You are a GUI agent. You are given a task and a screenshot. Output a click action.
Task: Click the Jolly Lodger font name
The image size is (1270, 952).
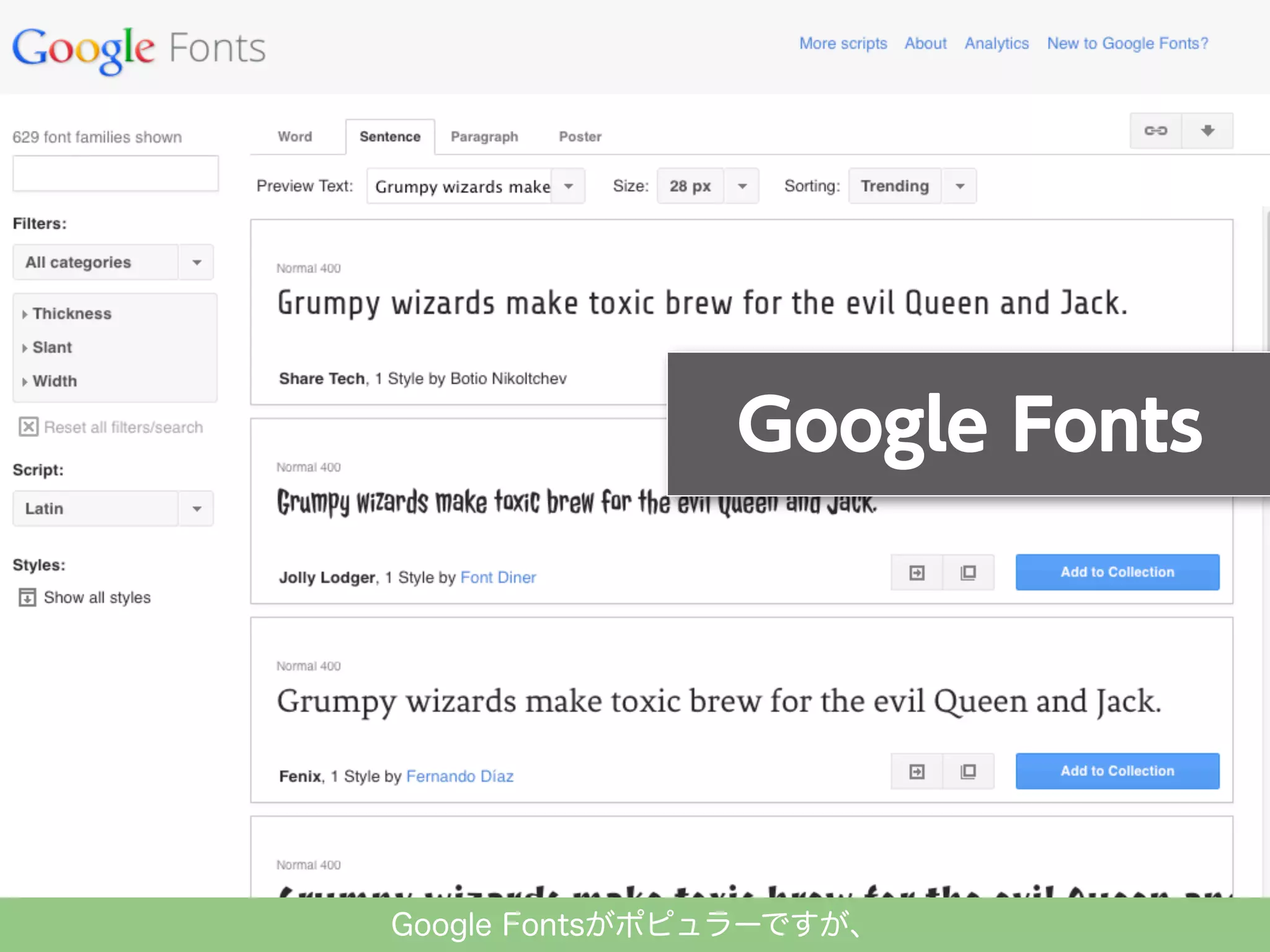tap(327, 578)
